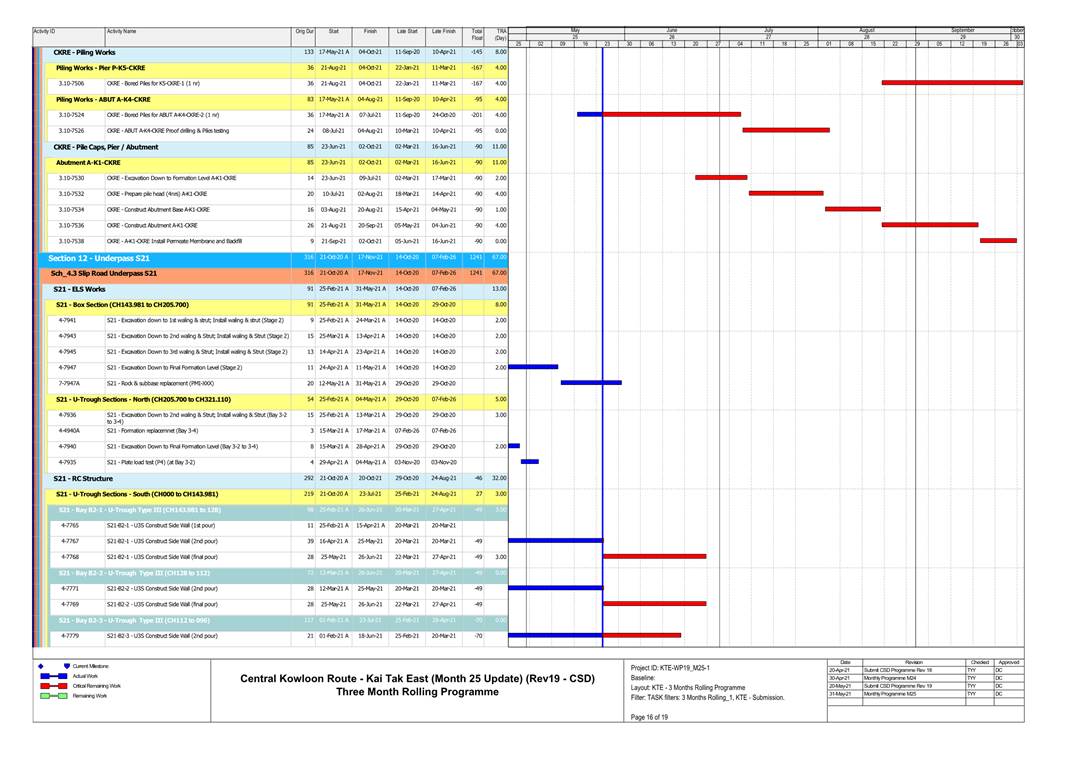Image resolution: width=1086 pixels, height=769 pixels.
Task: Click the Activity Name column header
Action: coord(122,32)
